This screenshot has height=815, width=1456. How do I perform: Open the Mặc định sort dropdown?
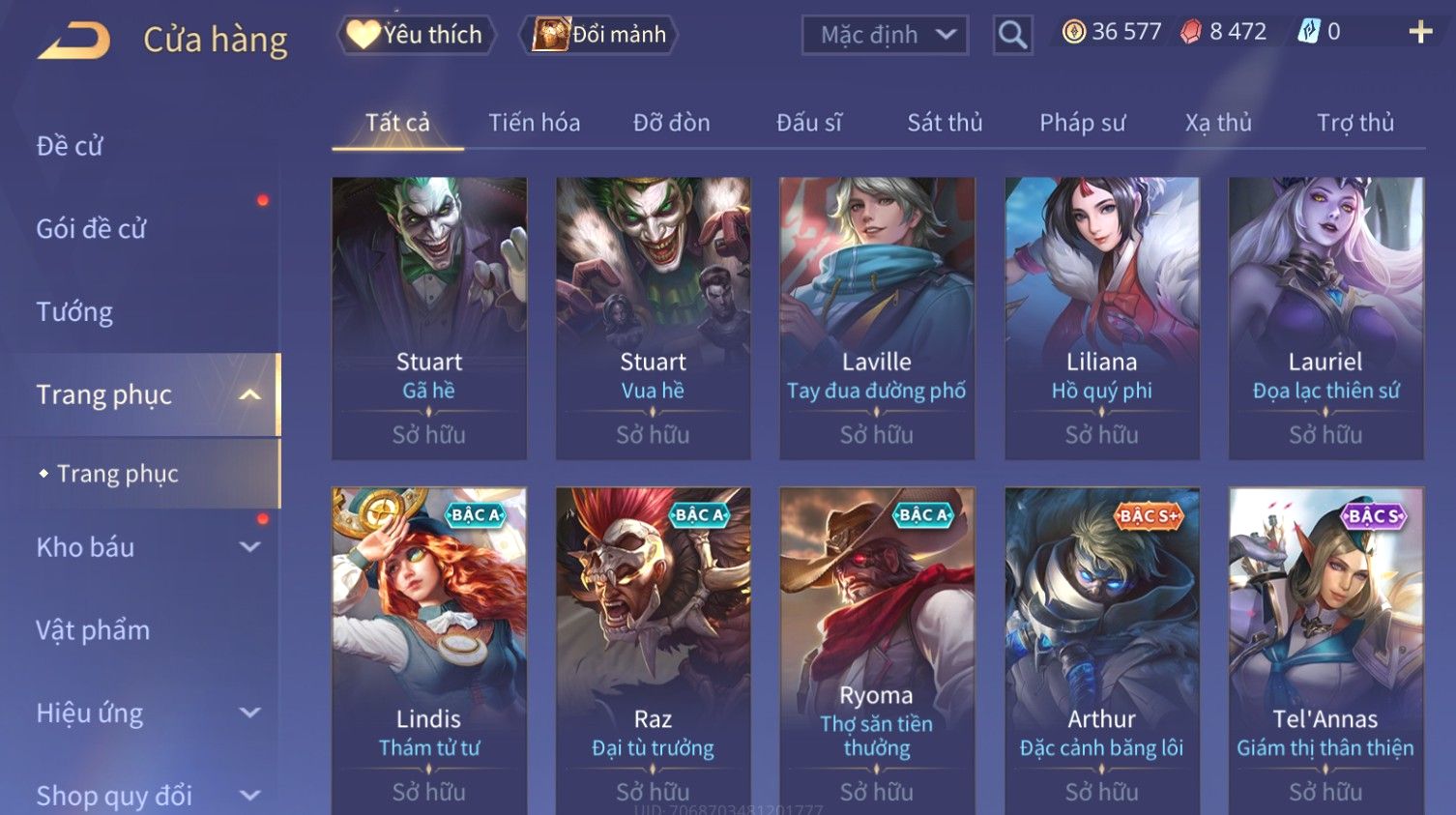click(885, 36)
